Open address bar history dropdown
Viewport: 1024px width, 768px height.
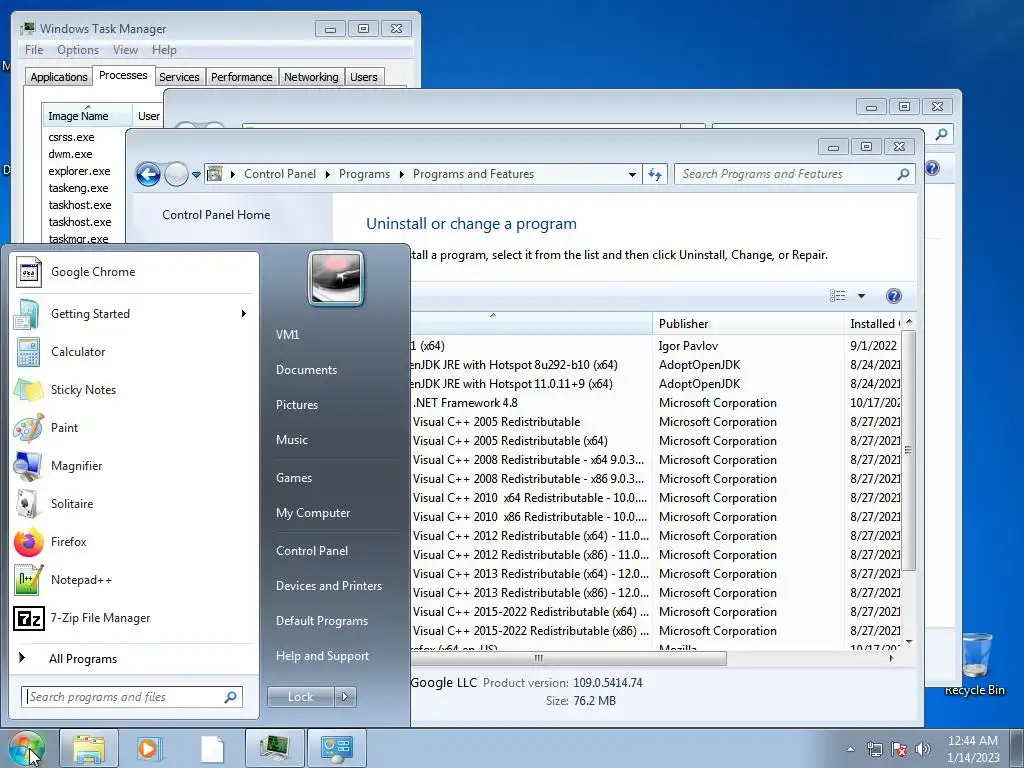click(x=632, y=174)
